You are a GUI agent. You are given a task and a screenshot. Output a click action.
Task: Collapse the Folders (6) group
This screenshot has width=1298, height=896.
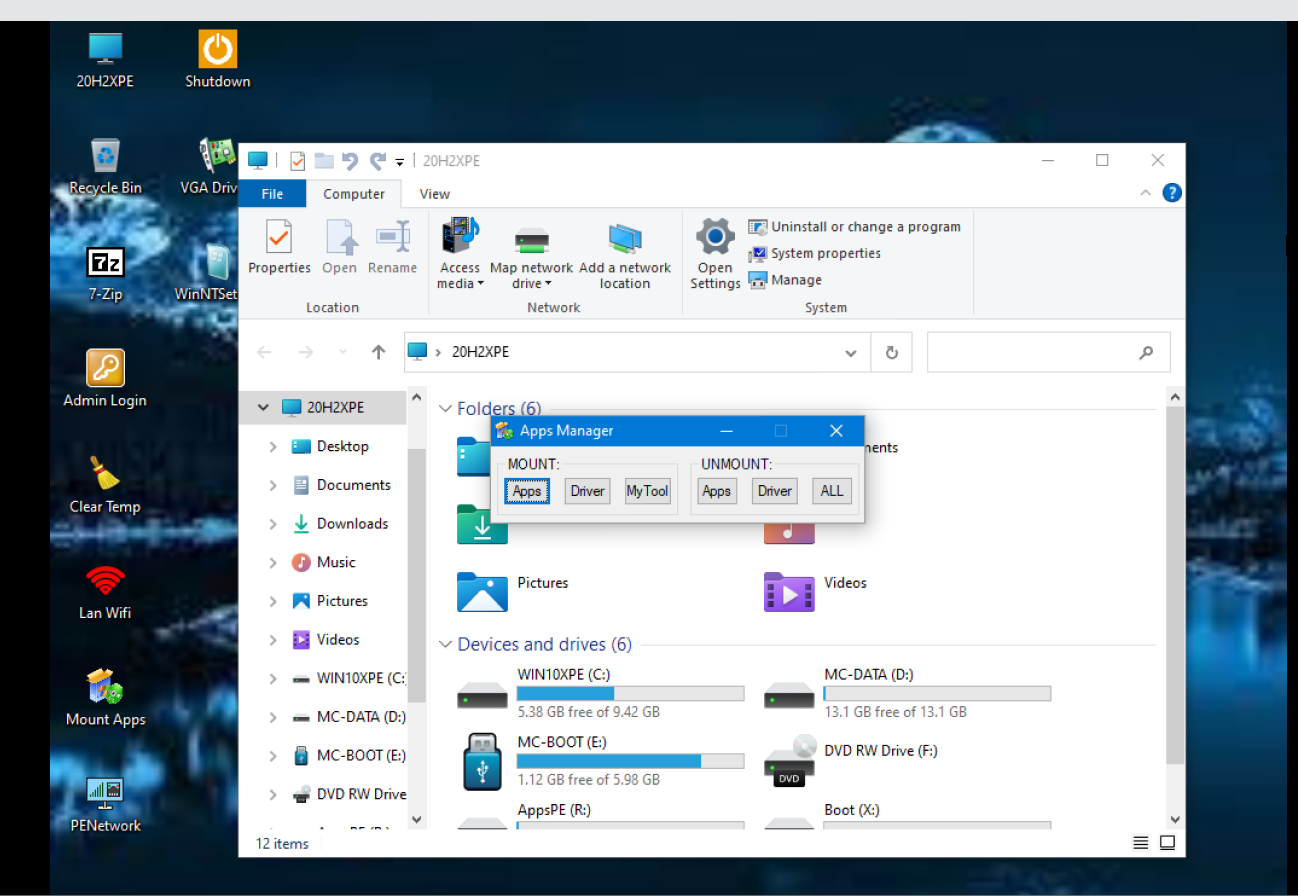pyautogui.click(x=446, y=409)
